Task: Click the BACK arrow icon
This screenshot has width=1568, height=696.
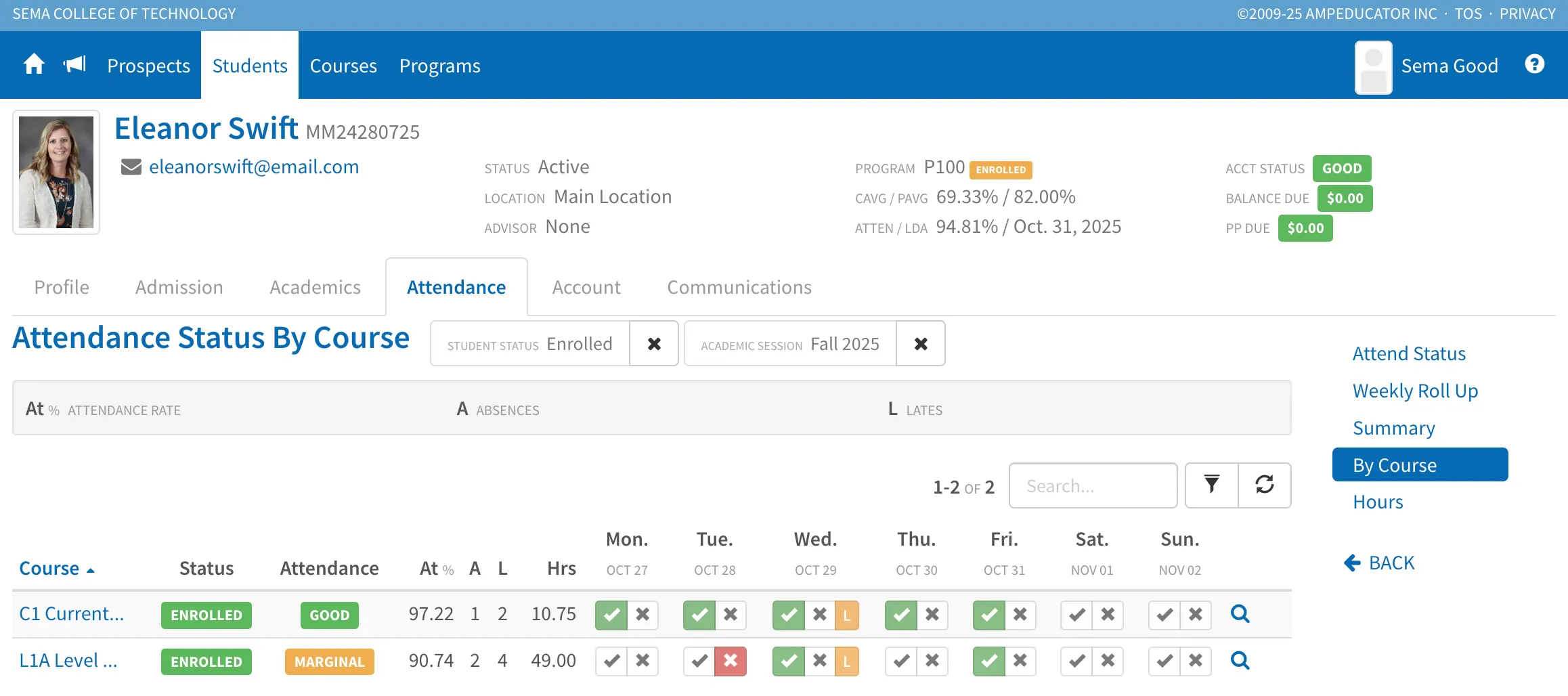Action: pos(1352,563)
